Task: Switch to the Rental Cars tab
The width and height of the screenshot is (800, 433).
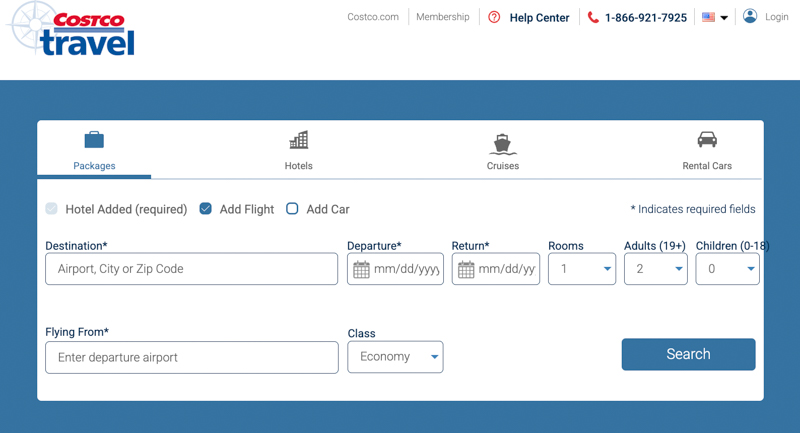Action: tap(707, 150)
